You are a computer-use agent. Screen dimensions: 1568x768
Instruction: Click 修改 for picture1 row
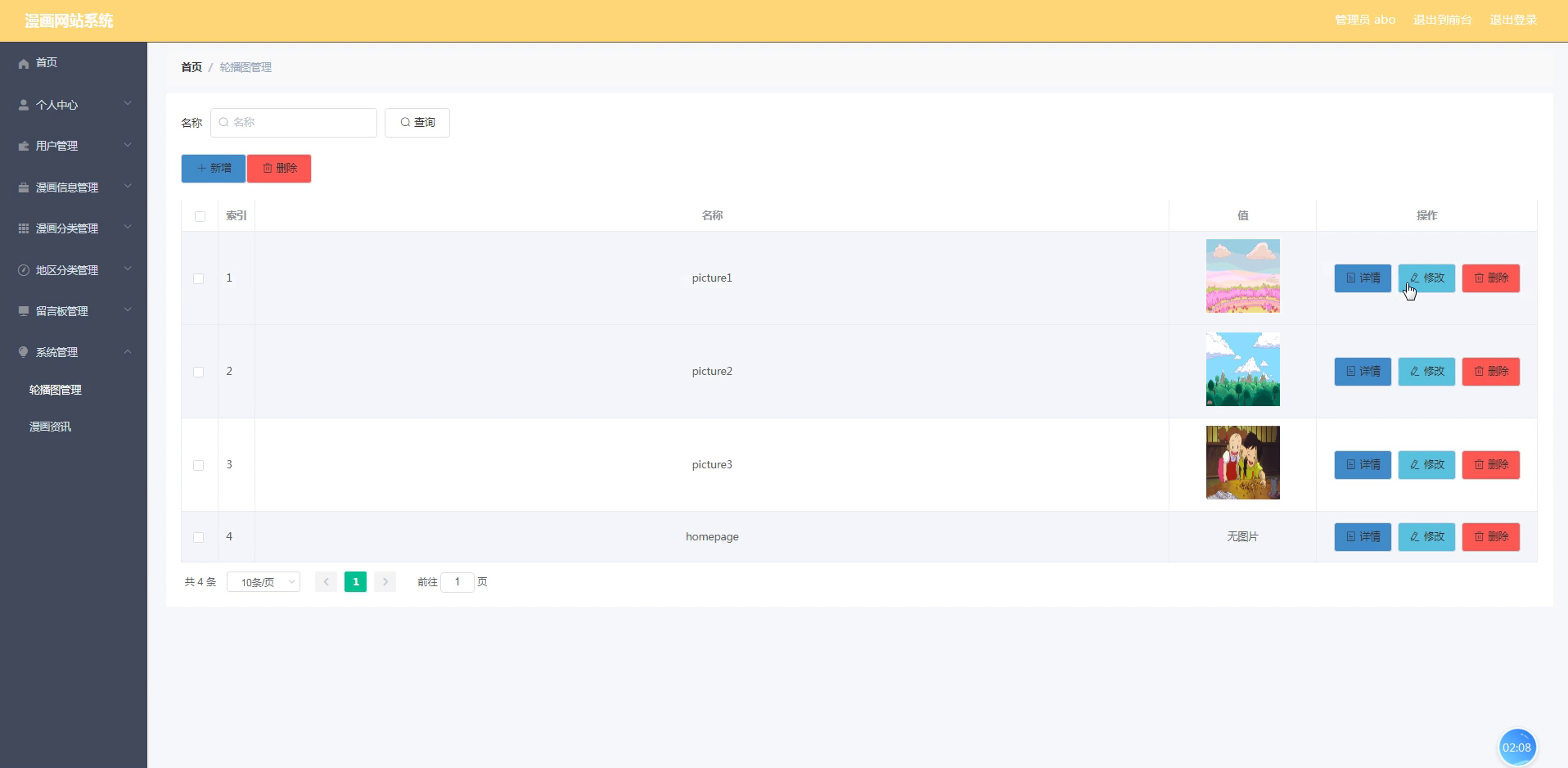(x=1426, y=278)
